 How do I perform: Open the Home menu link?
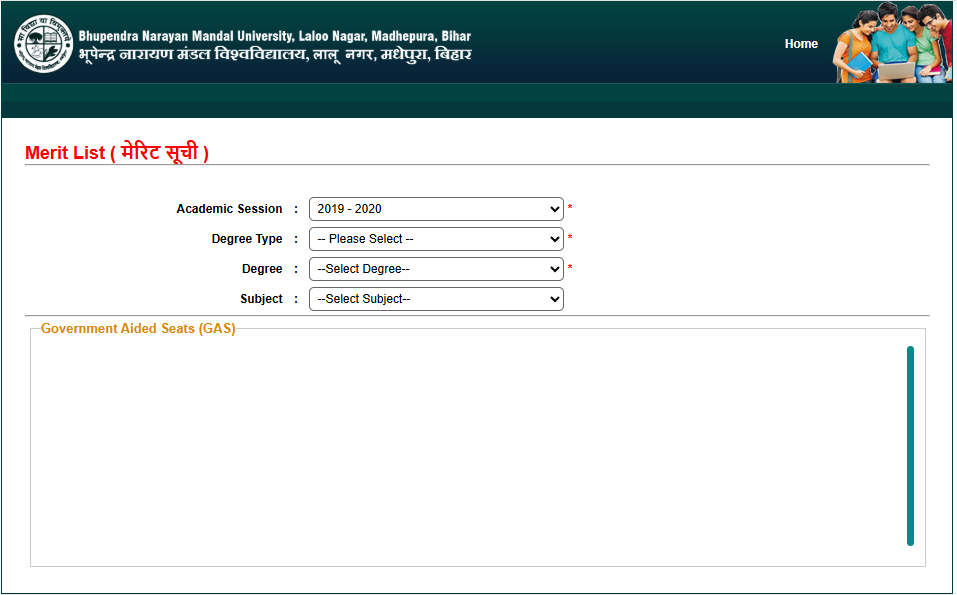click(x=801, y=44)
